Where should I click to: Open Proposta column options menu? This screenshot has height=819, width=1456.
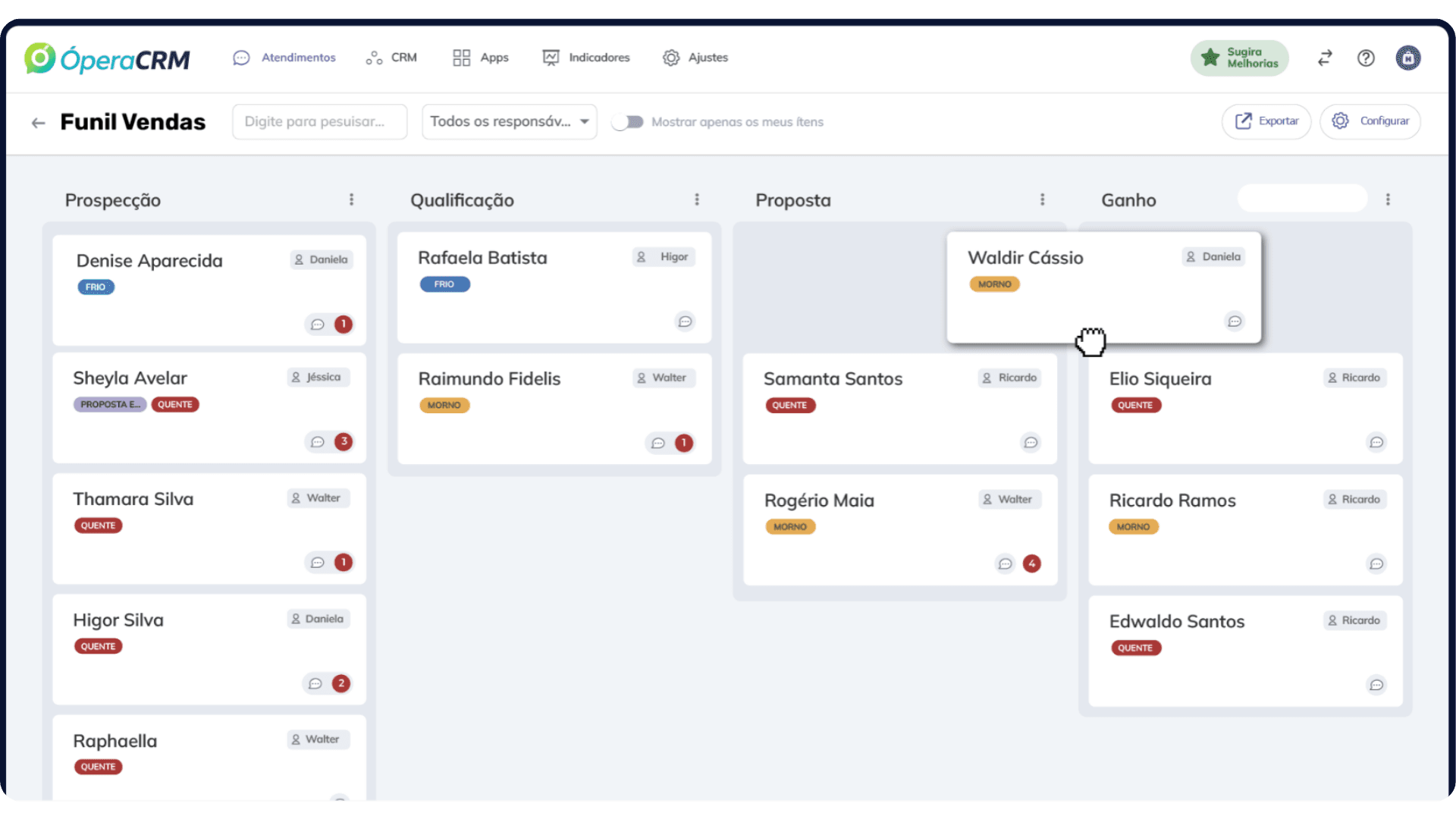pyautogui.click(x=1043, y=199)
